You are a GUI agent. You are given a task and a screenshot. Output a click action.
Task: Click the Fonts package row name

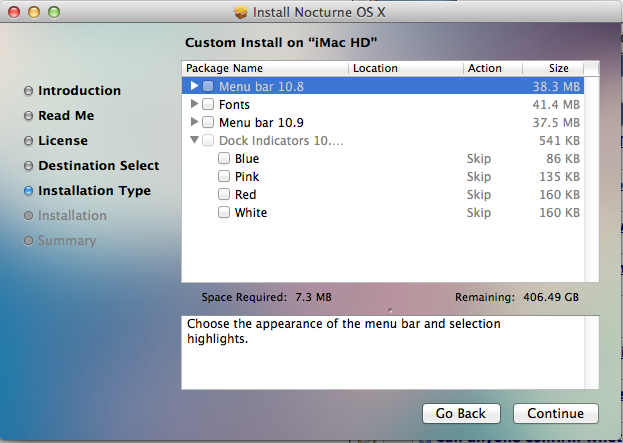234,104
